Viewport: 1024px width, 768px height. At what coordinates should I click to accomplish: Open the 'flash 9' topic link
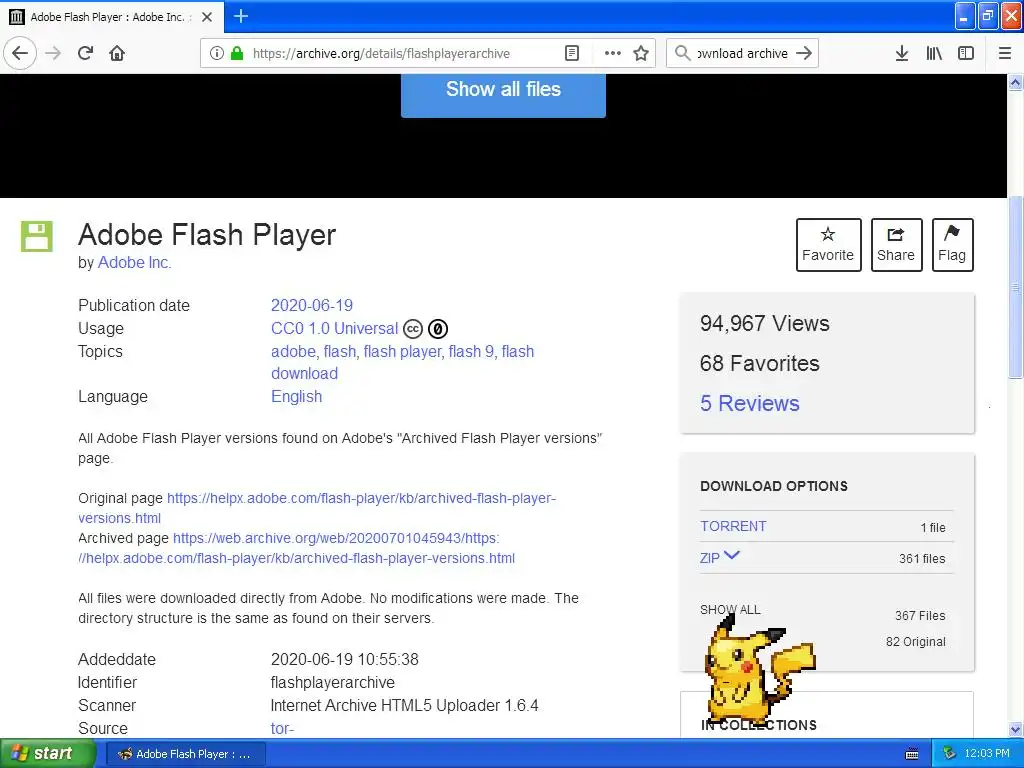[471, 351]
